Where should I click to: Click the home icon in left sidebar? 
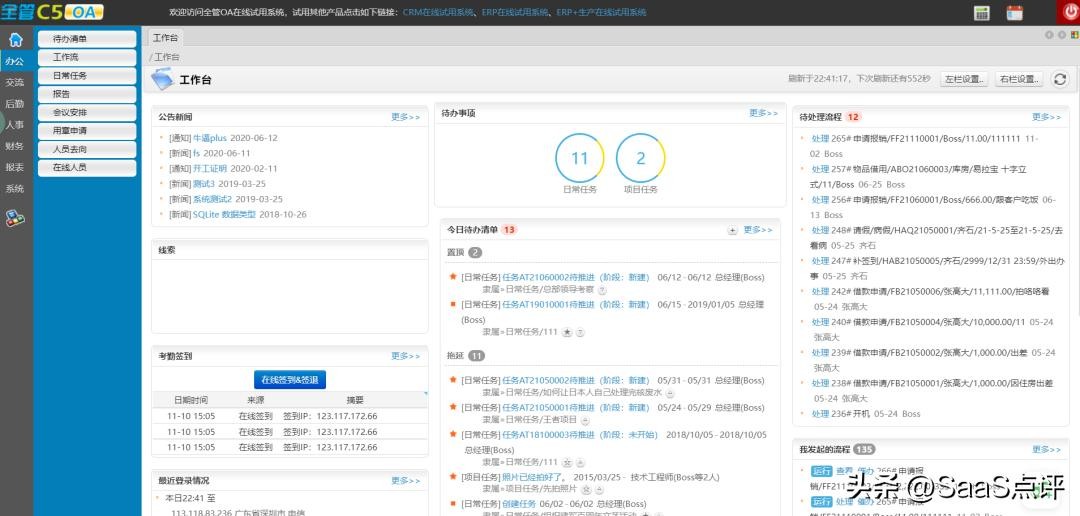(x=15, y=40)
